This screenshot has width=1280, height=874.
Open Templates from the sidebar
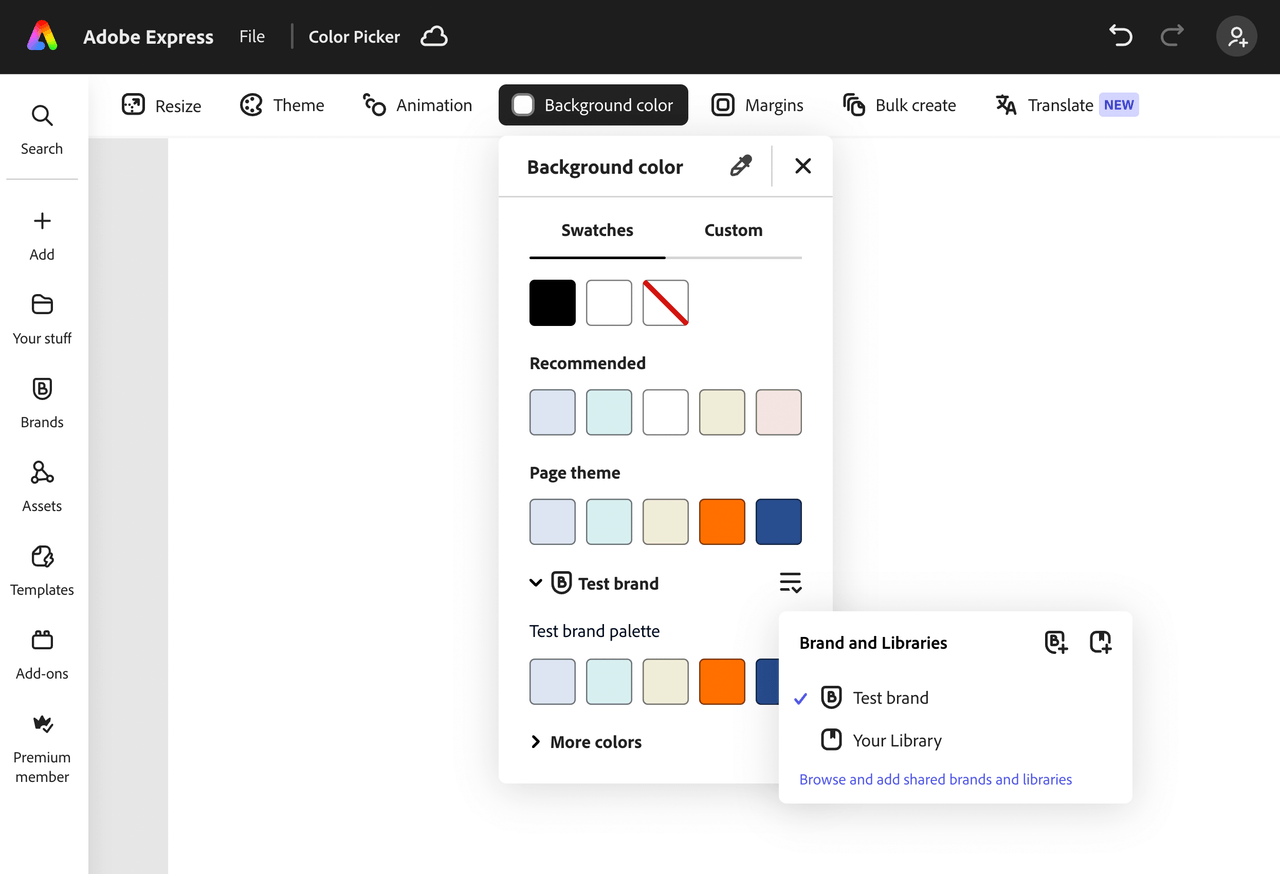(x=42, y=571)
